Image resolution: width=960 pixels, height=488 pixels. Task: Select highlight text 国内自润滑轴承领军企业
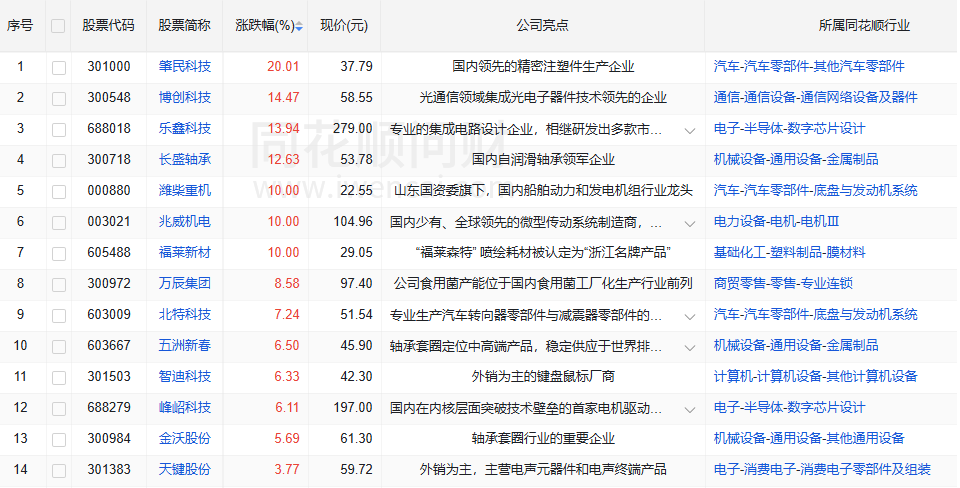click(543, 160)
